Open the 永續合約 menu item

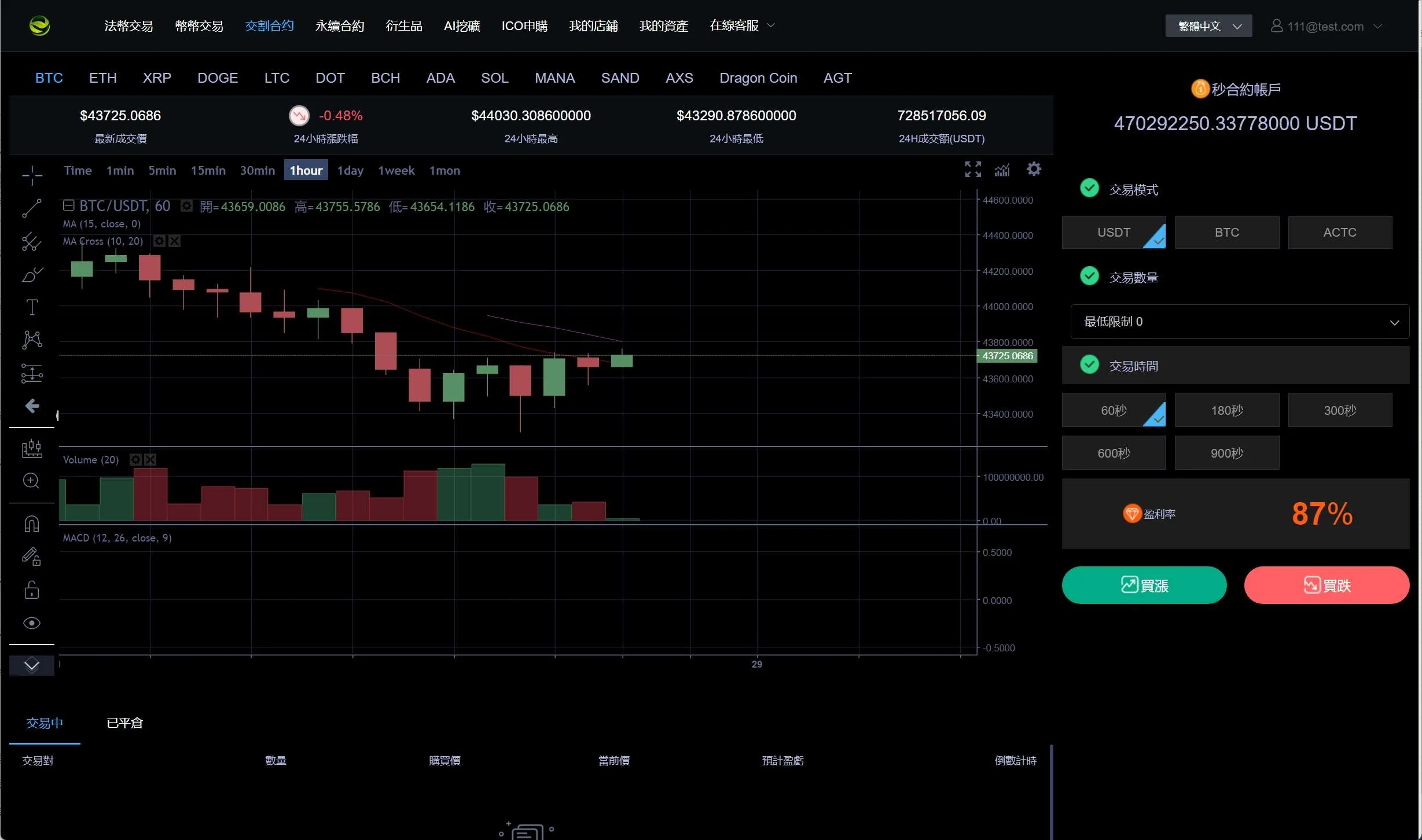[x=340, y=26]
